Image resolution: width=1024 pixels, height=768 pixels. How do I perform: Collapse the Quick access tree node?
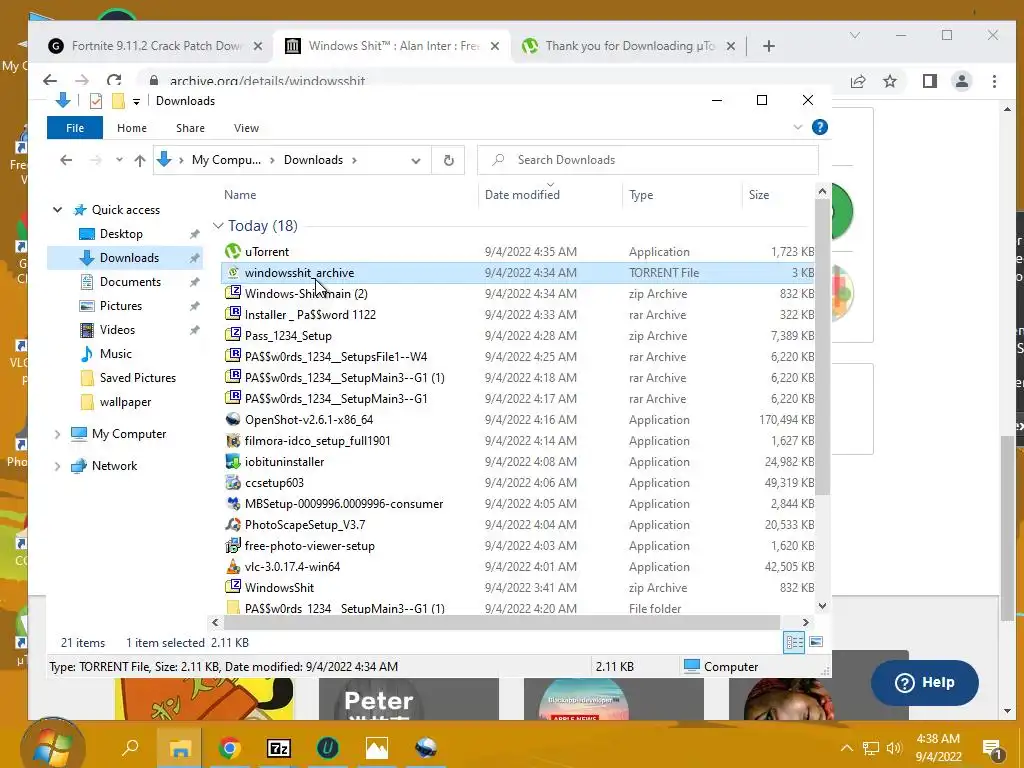(x=57, y=210)
